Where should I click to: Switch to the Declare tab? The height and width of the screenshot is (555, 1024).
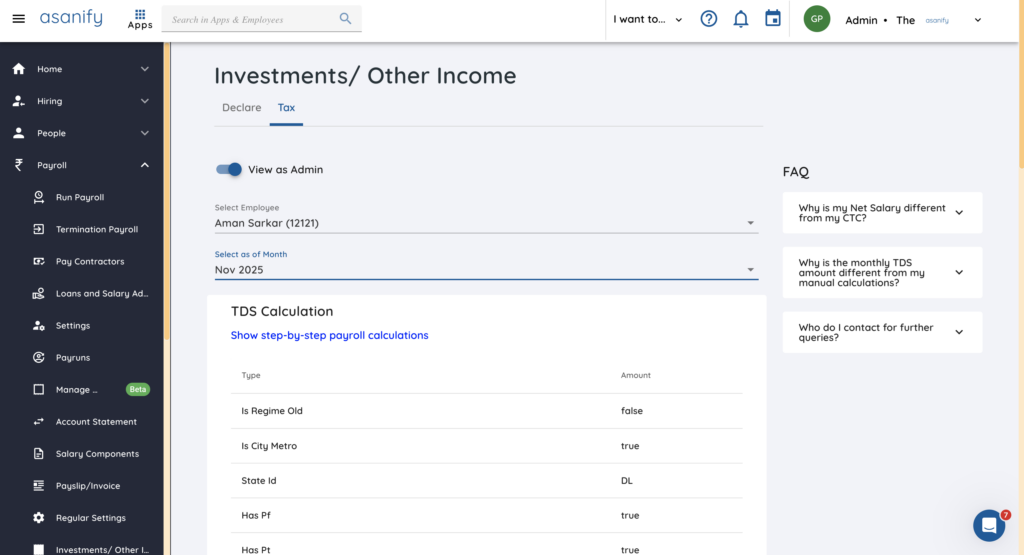pos(241,108)
